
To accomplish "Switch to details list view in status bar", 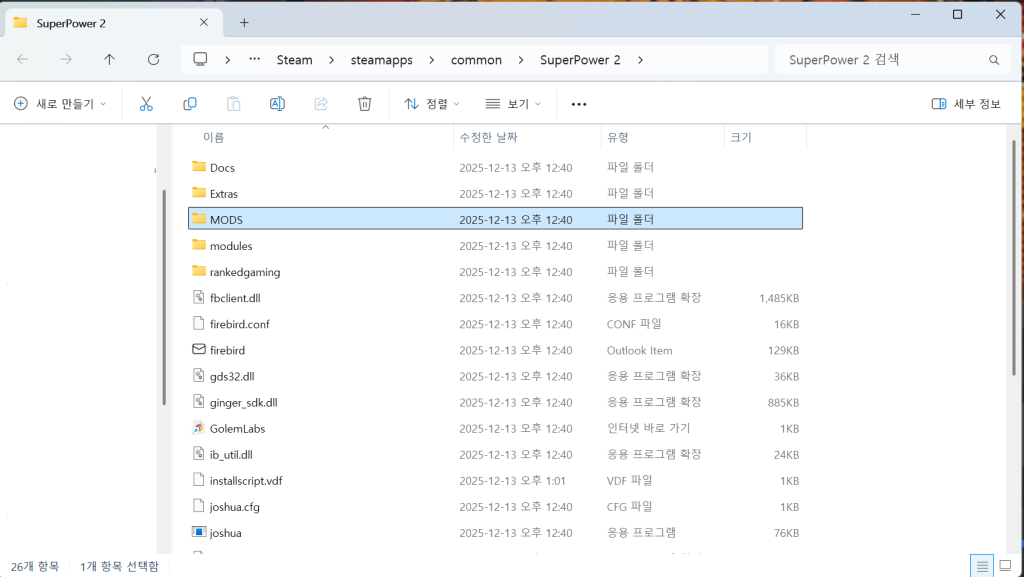I will (x=982, y=566).
